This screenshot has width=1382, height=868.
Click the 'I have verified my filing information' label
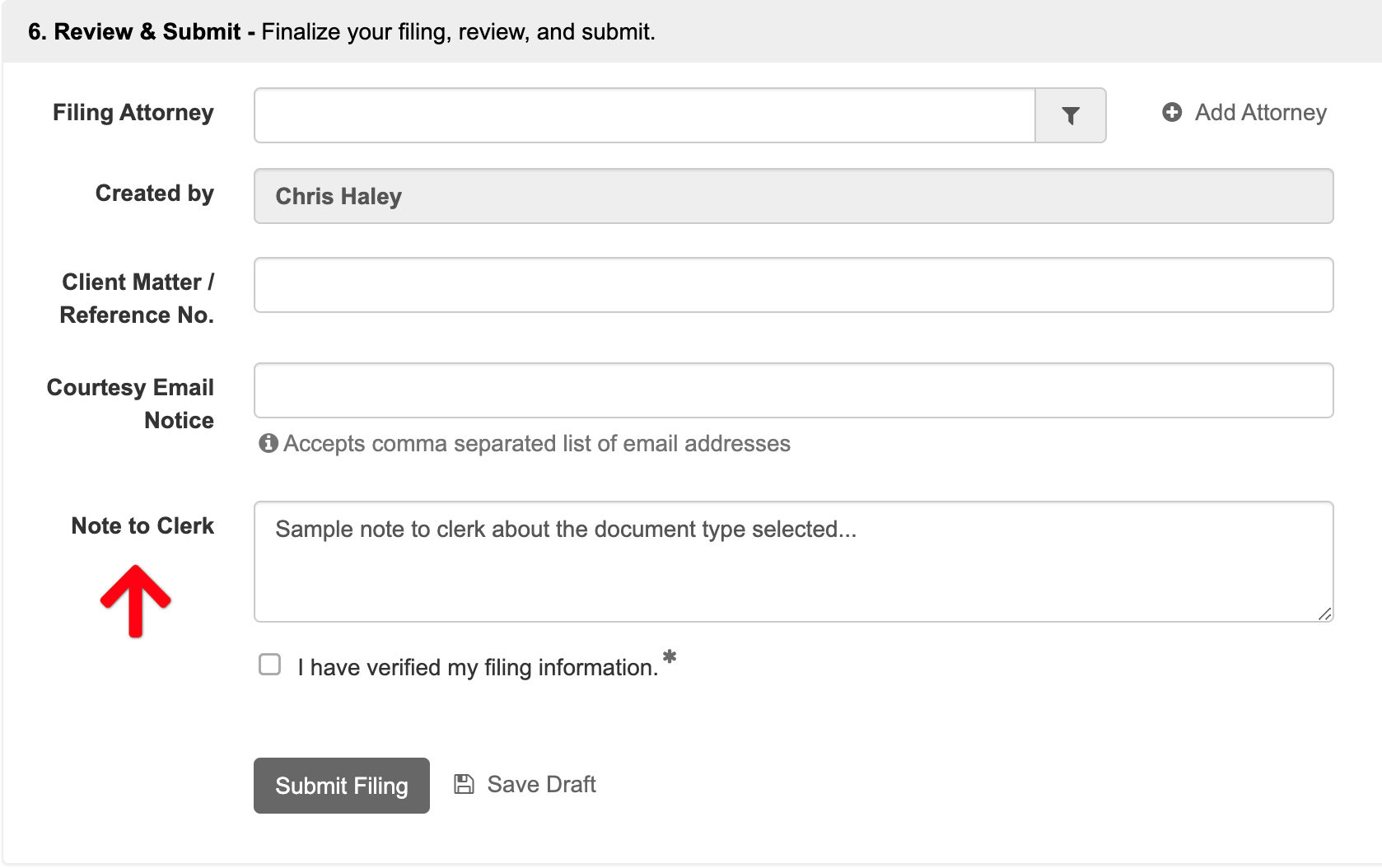click(x=479, y=667)
